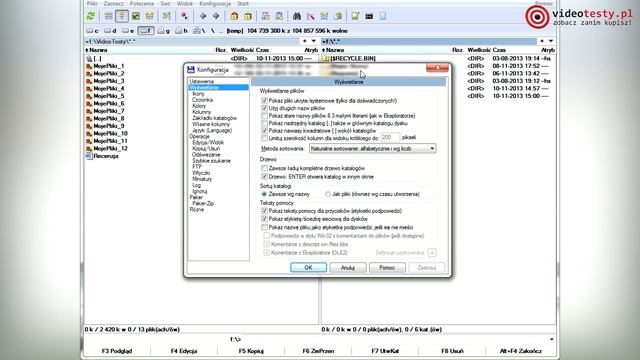Toggle 'Pokaż etykietę/ścieżkę sieciową' checkbox
The width and height of the screenshot is (640, 360).
click(264, 219)
